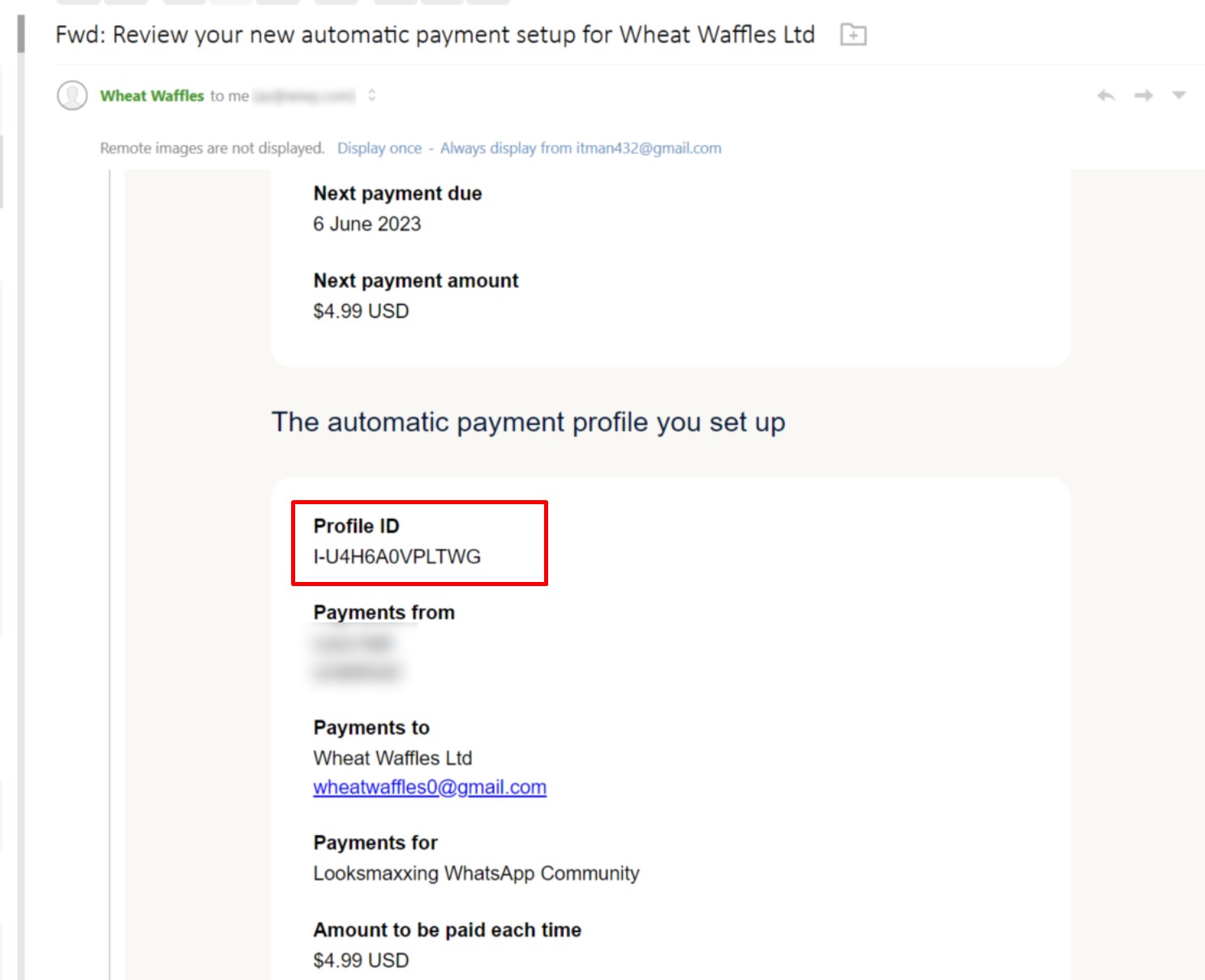Expand recipient details arrows next to address
Viewport: 1205px width, 980px height.
tap(371, 96)
